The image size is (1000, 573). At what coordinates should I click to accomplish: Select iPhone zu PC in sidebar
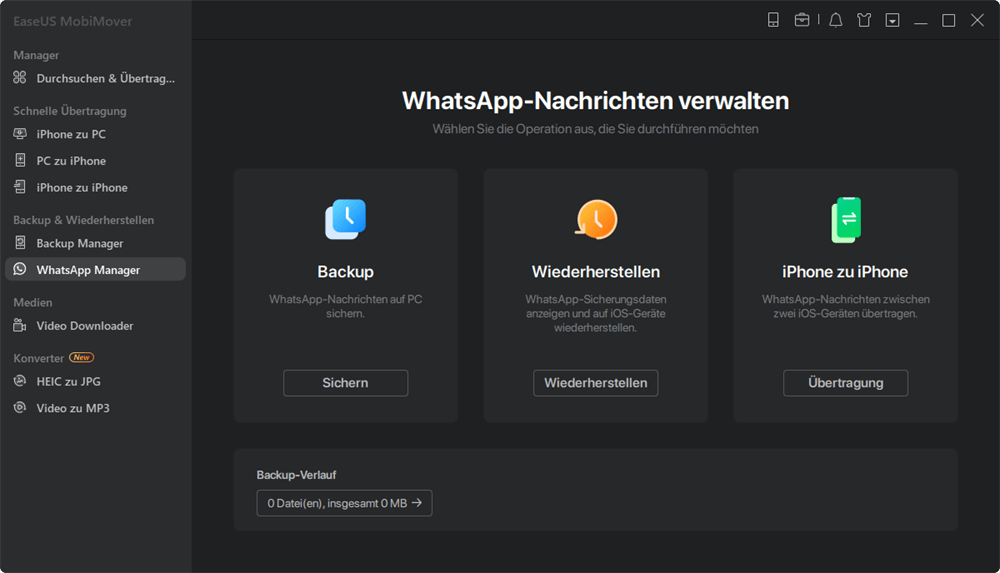point(95,134)
